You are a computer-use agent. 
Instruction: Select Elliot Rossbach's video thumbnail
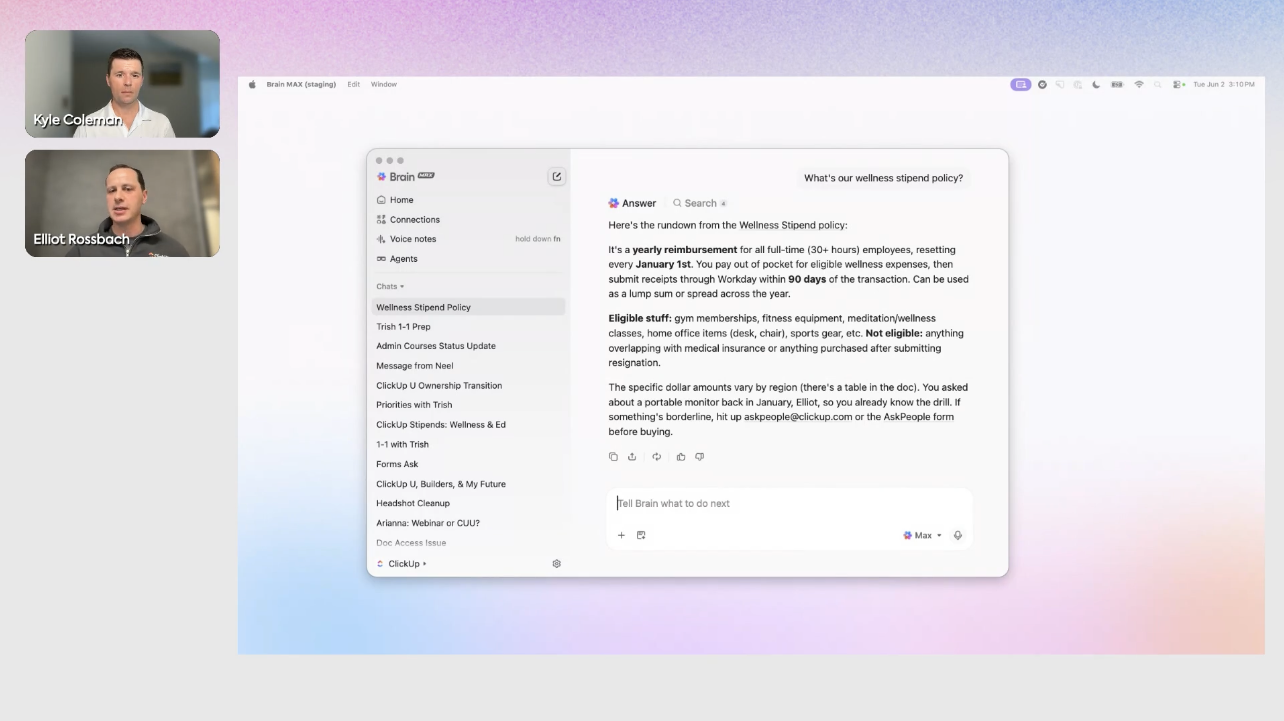coord(122,203)
